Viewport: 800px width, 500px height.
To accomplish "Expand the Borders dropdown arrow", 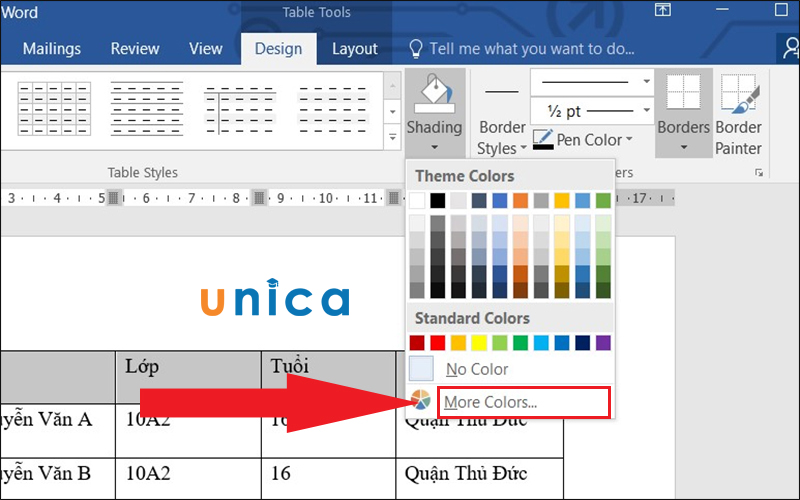I will (x=684, y=147).
